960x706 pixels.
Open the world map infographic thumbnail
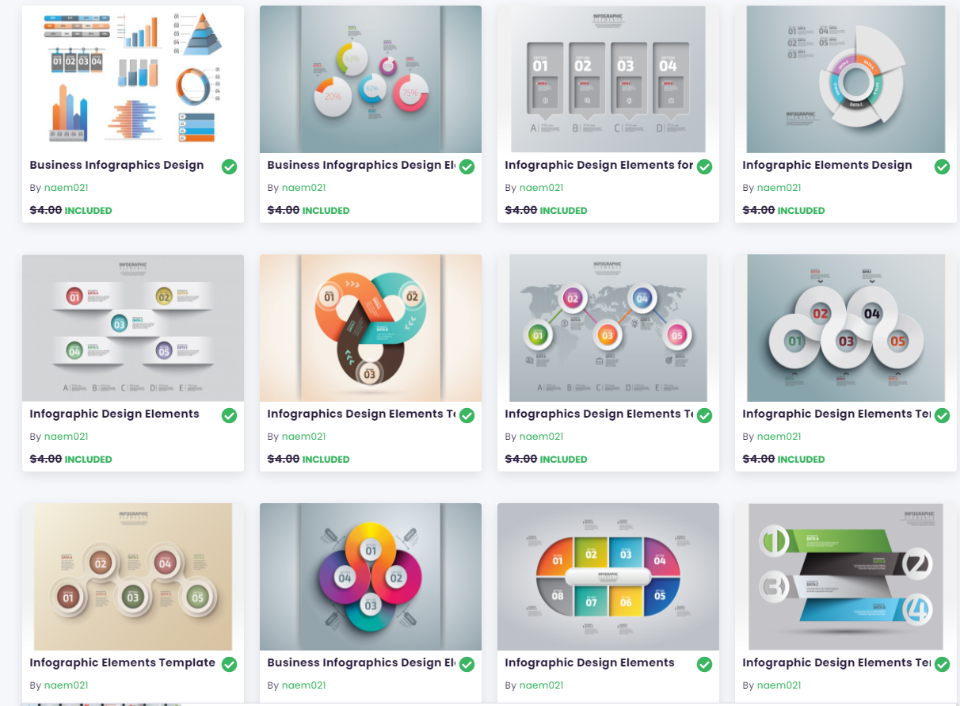608,328
